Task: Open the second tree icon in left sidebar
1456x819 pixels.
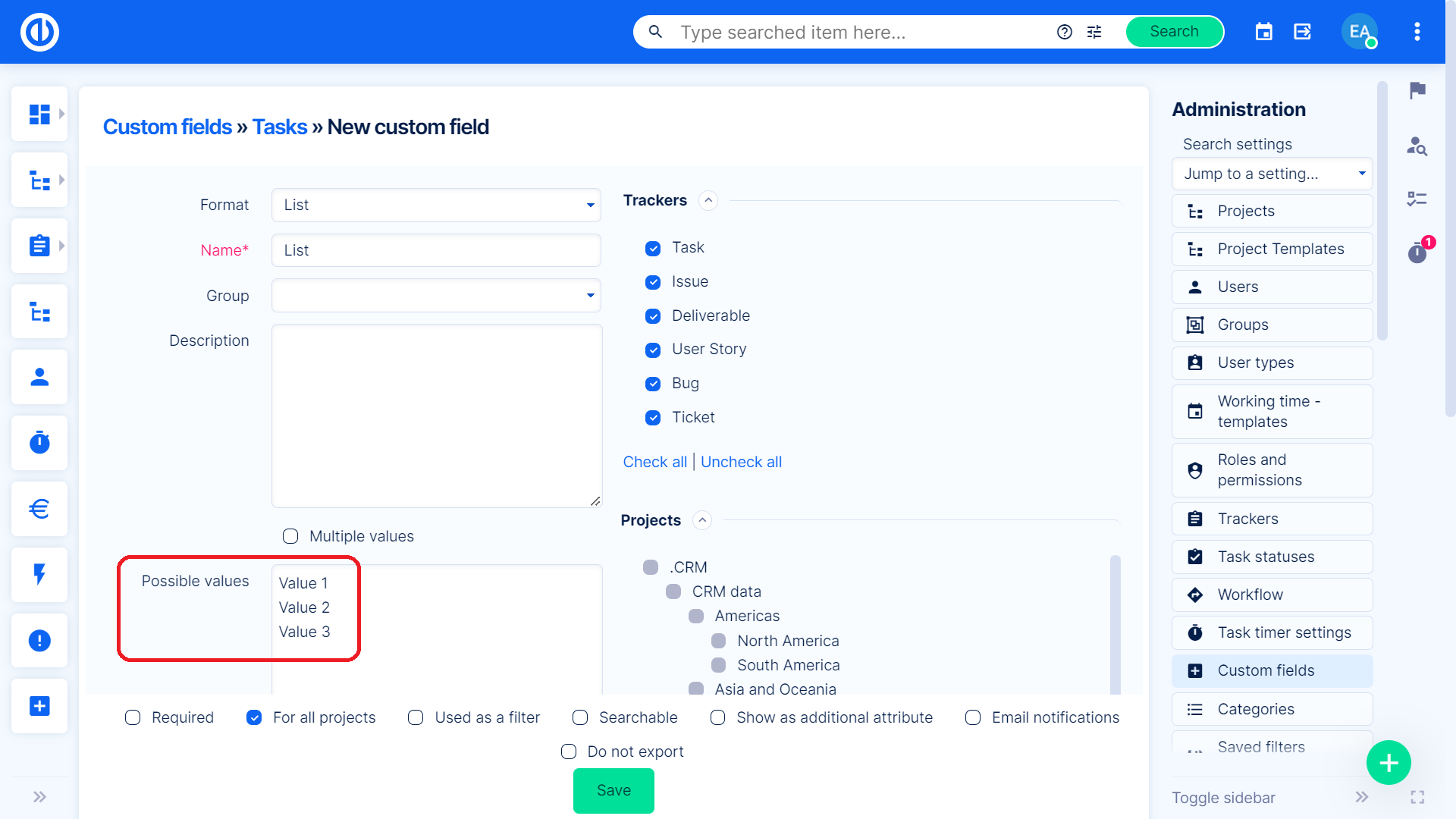Action: click(39, 312)
